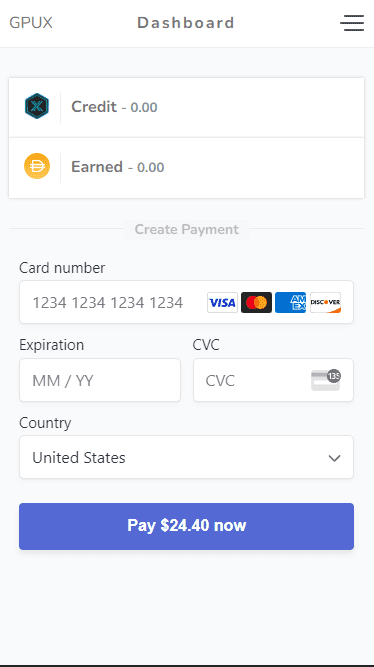Screen dimensions: 374x667
Task: Select the Credit balance row
Action: tap(186, 107)
